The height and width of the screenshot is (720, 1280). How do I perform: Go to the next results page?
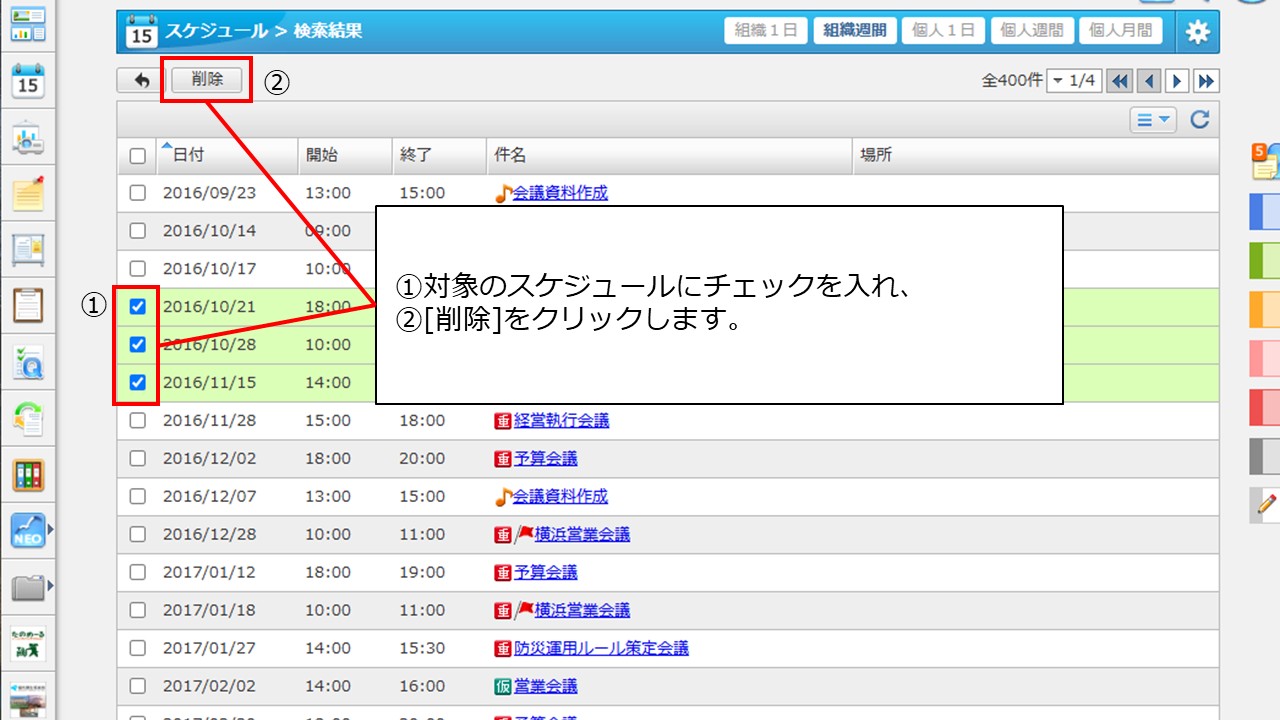[x=1178, y=81]
